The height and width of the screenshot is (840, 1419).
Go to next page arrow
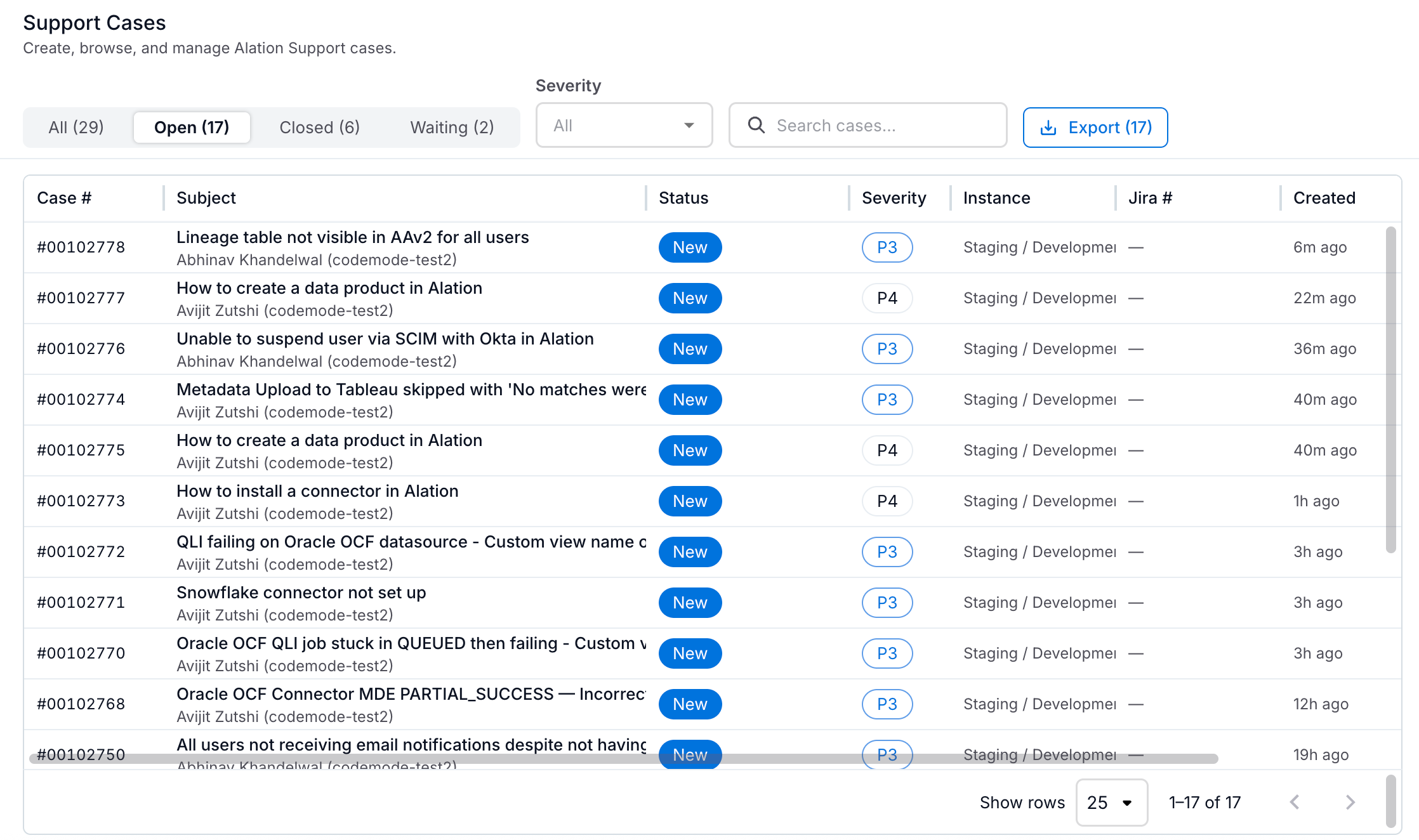click(x=1350, y=803)
